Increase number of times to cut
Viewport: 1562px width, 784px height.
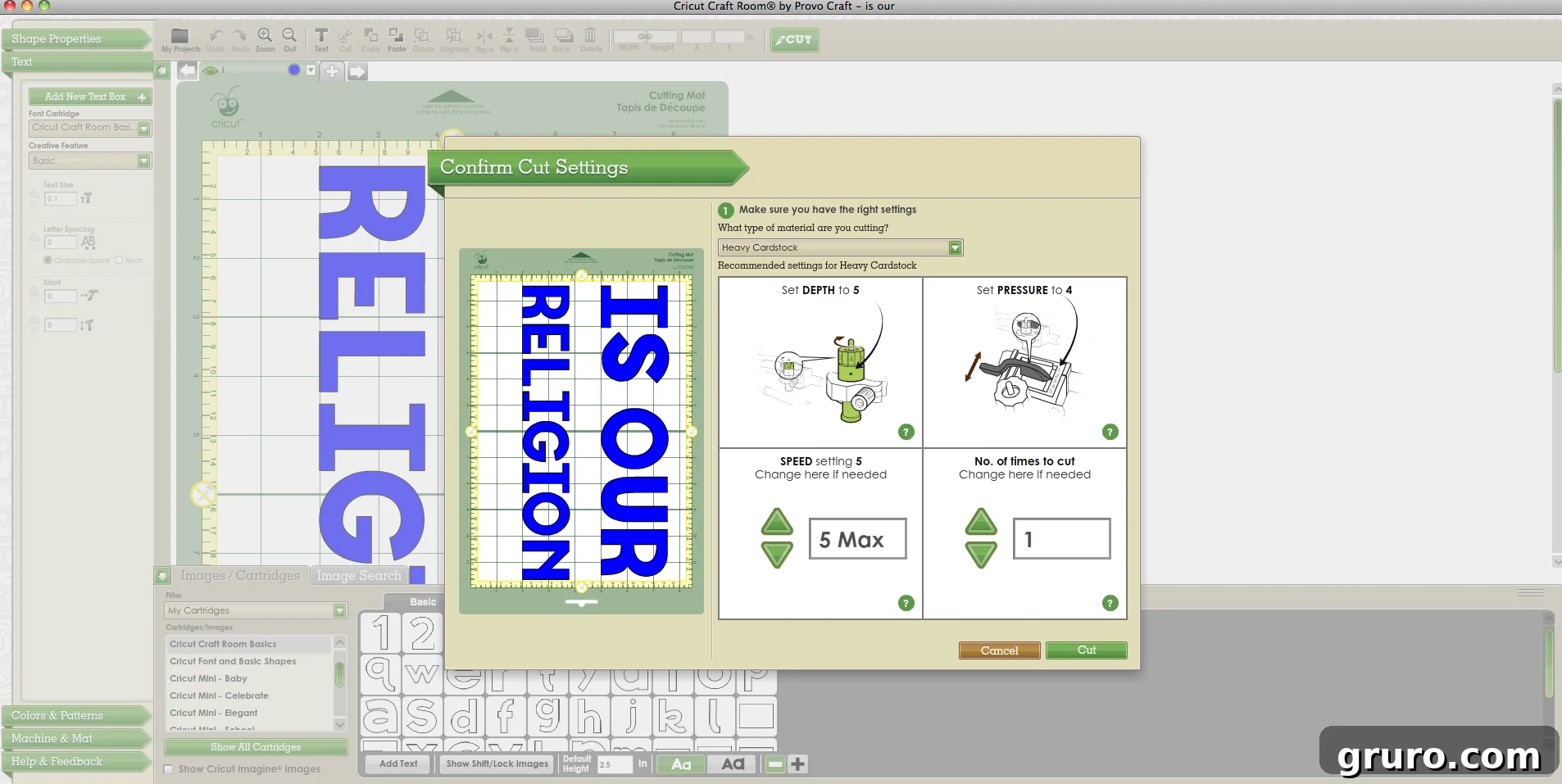click(981, 522)
